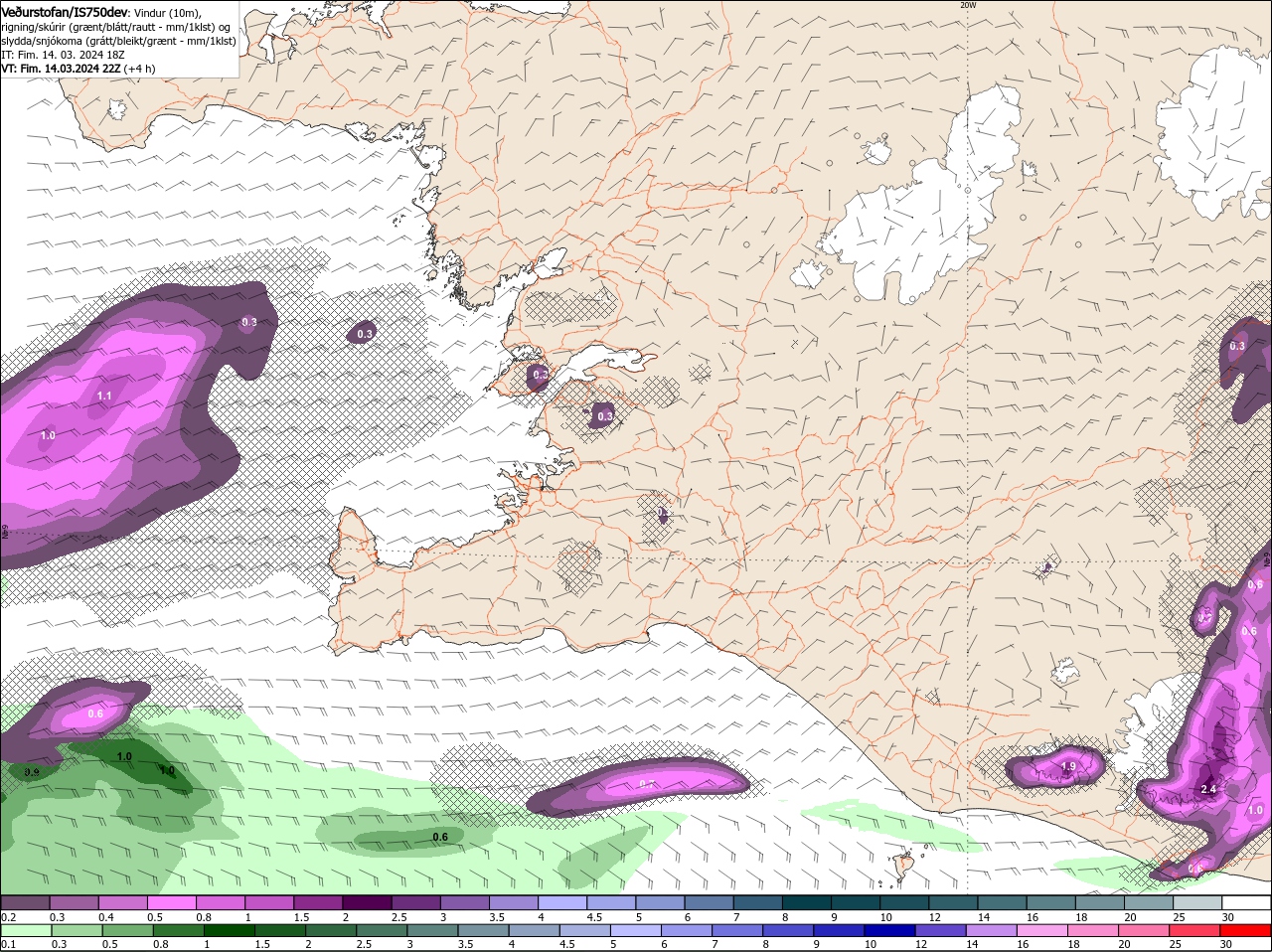Image resolution: width=1272 pixels, height=952 pixels.
Task: Click the 20W longitude label
Action: click(968, 5)
